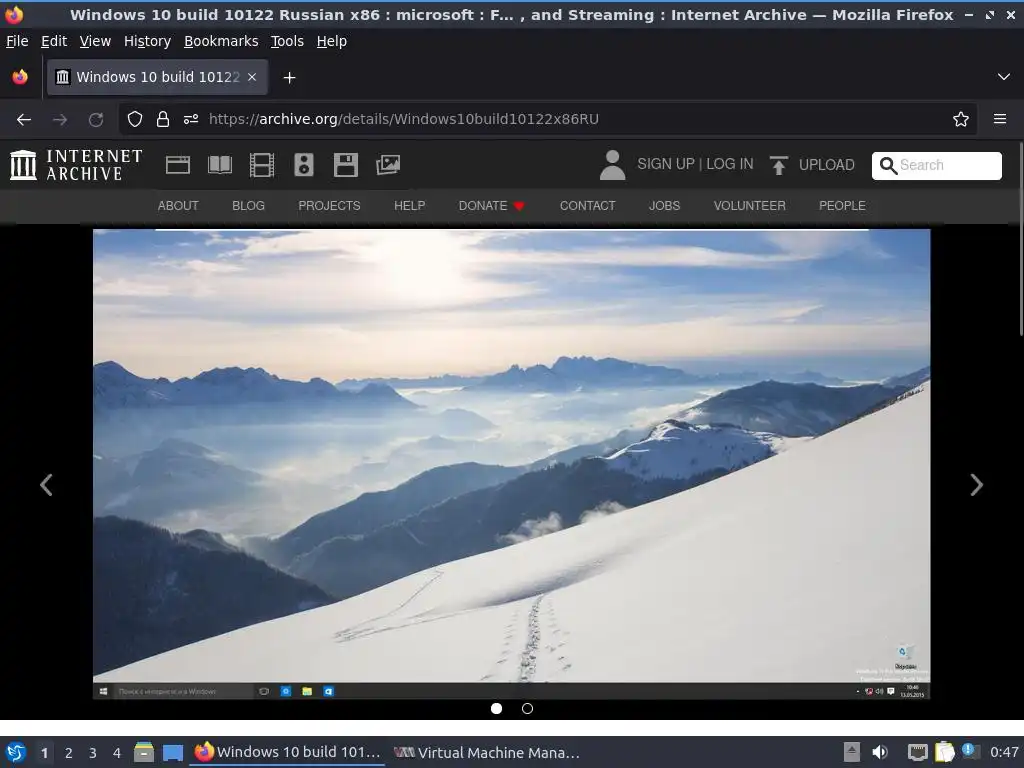Switch to workspace 3
Viewport: 1024px width, 768px height.
click(93, 753)
